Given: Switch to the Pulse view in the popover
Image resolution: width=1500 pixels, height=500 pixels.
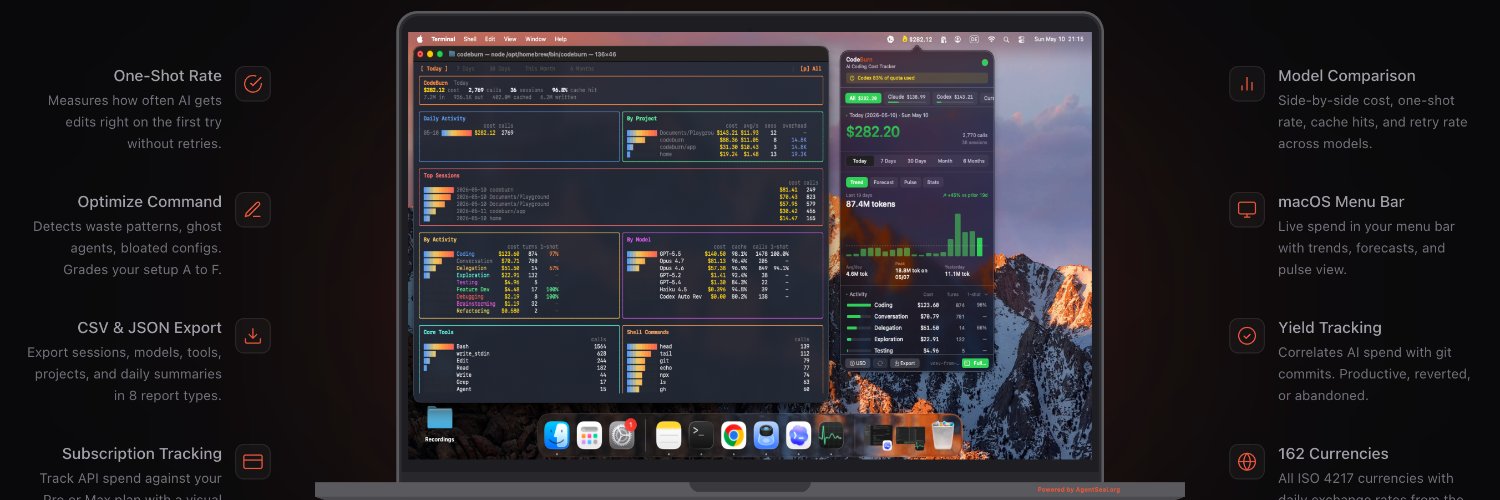Looking at the screenshot, I should [x=910, y=182].
